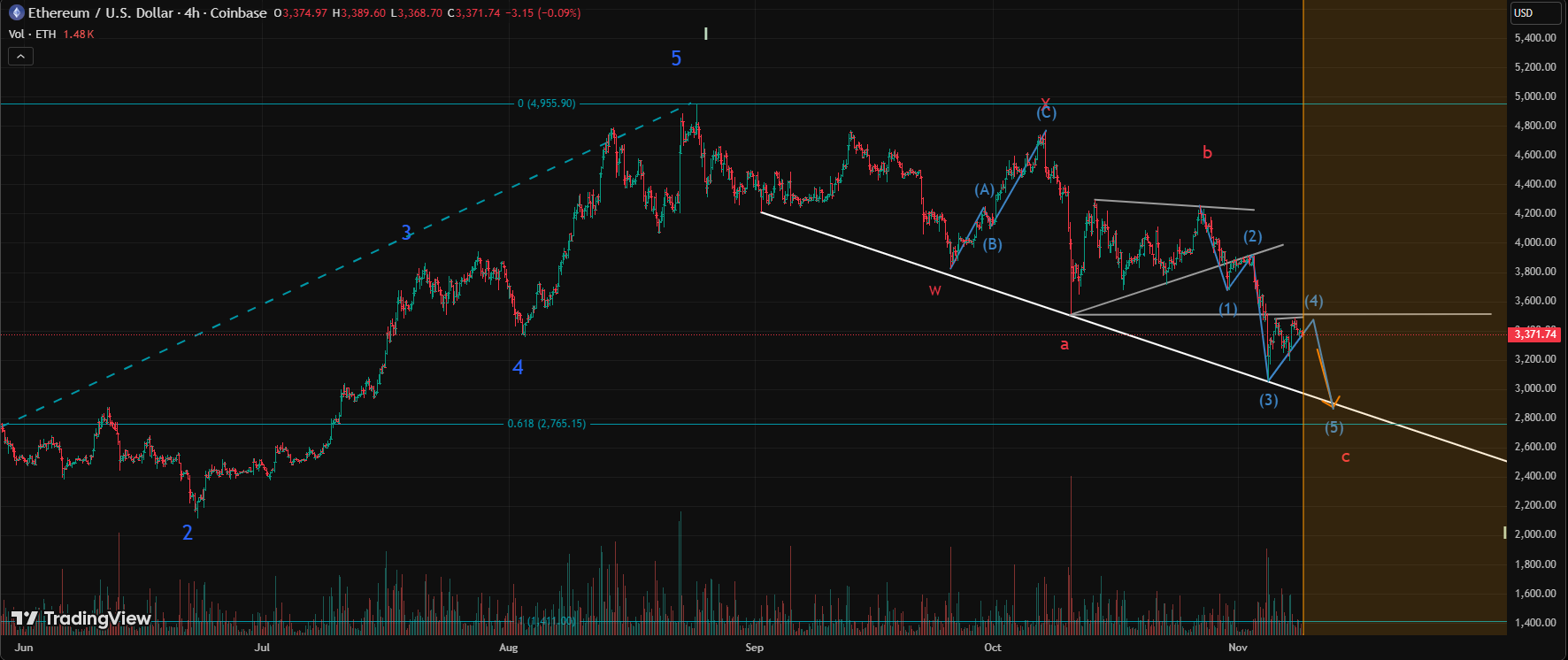The width and height of the screenshot is (1568, 660).
Task: Click the red 'b' wave label
Action: tap(1207, 153)
